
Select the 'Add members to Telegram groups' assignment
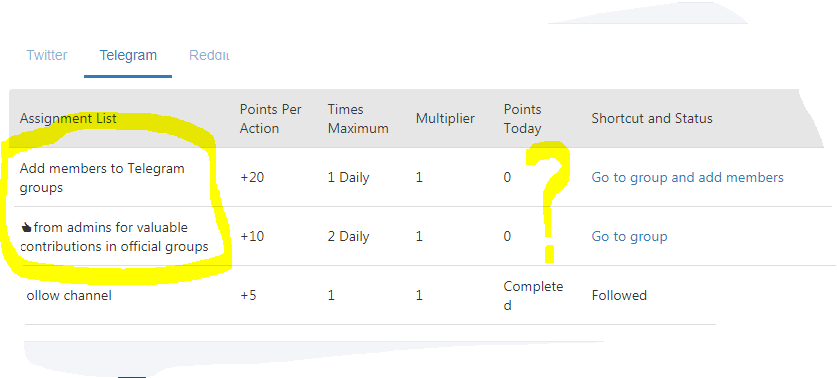click(x=102, y=178)
